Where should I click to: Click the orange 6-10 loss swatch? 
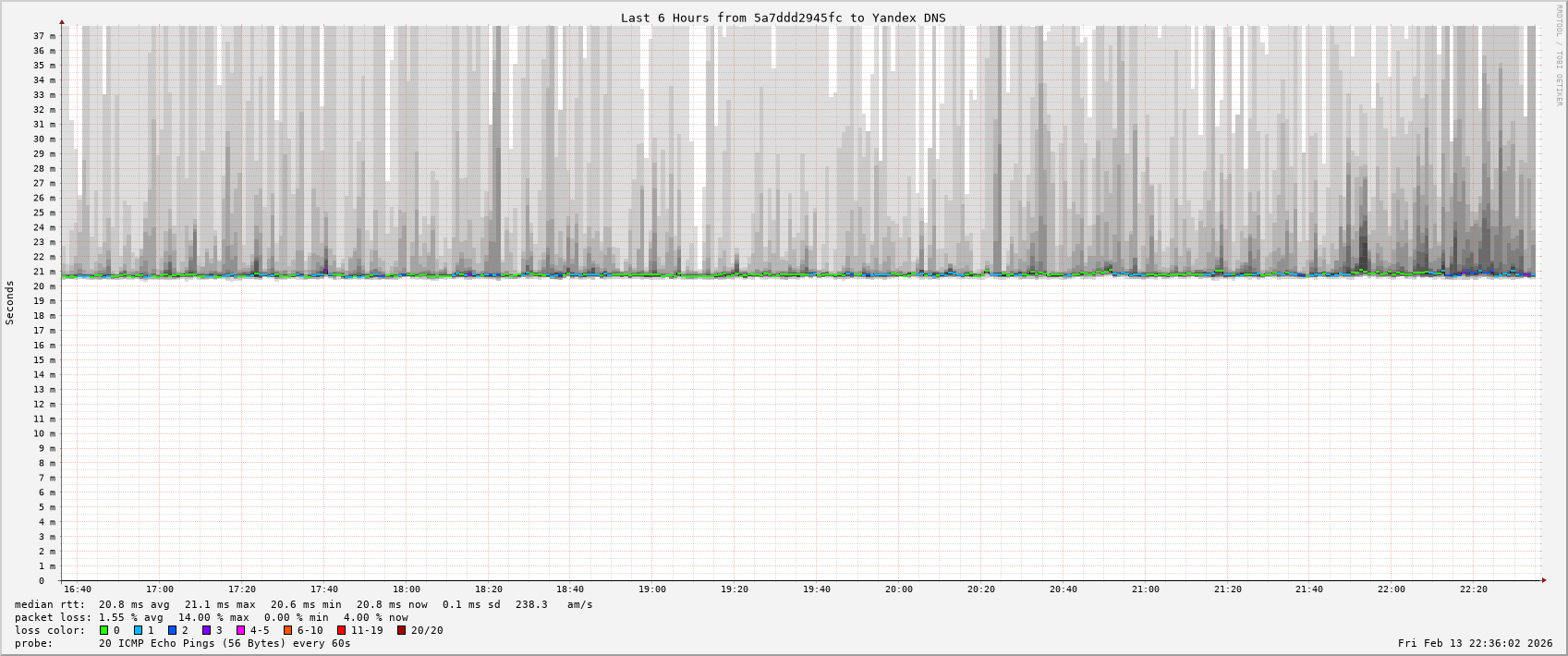point(288,630)
